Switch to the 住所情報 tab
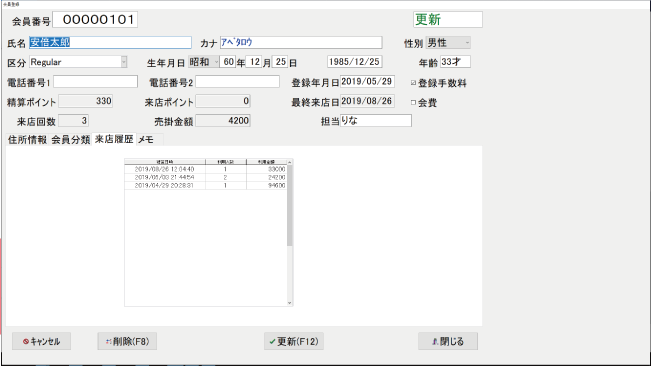 (x=27, y=139)
